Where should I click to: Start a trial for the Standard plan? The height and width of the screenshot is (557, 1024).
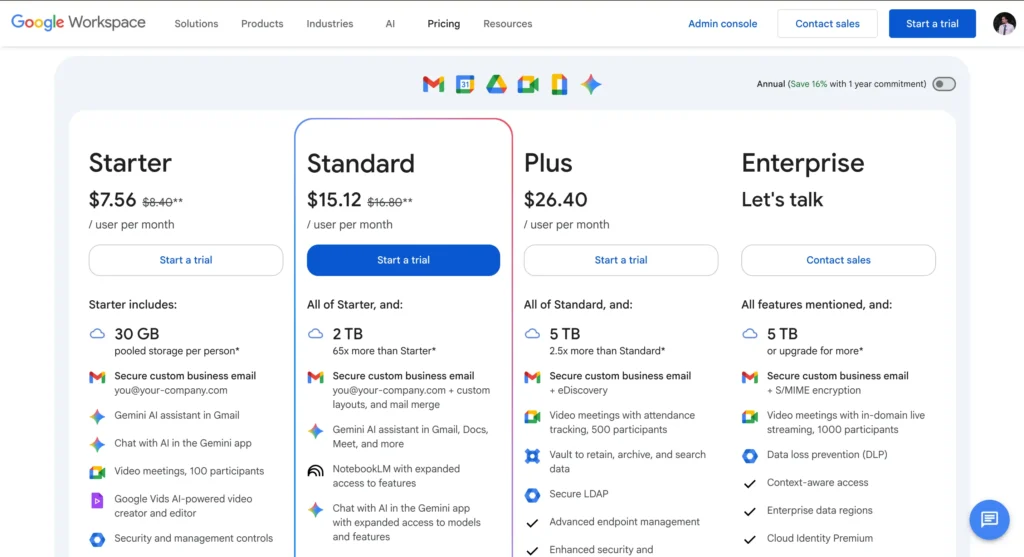click(404, 260)
